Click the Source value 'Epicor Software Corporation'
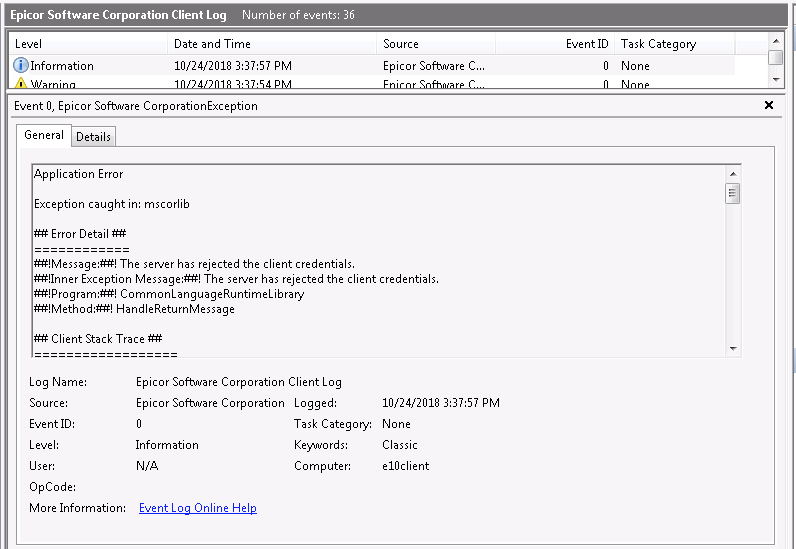The width and height of the screenshot is (796, 549). coord(210,403)
